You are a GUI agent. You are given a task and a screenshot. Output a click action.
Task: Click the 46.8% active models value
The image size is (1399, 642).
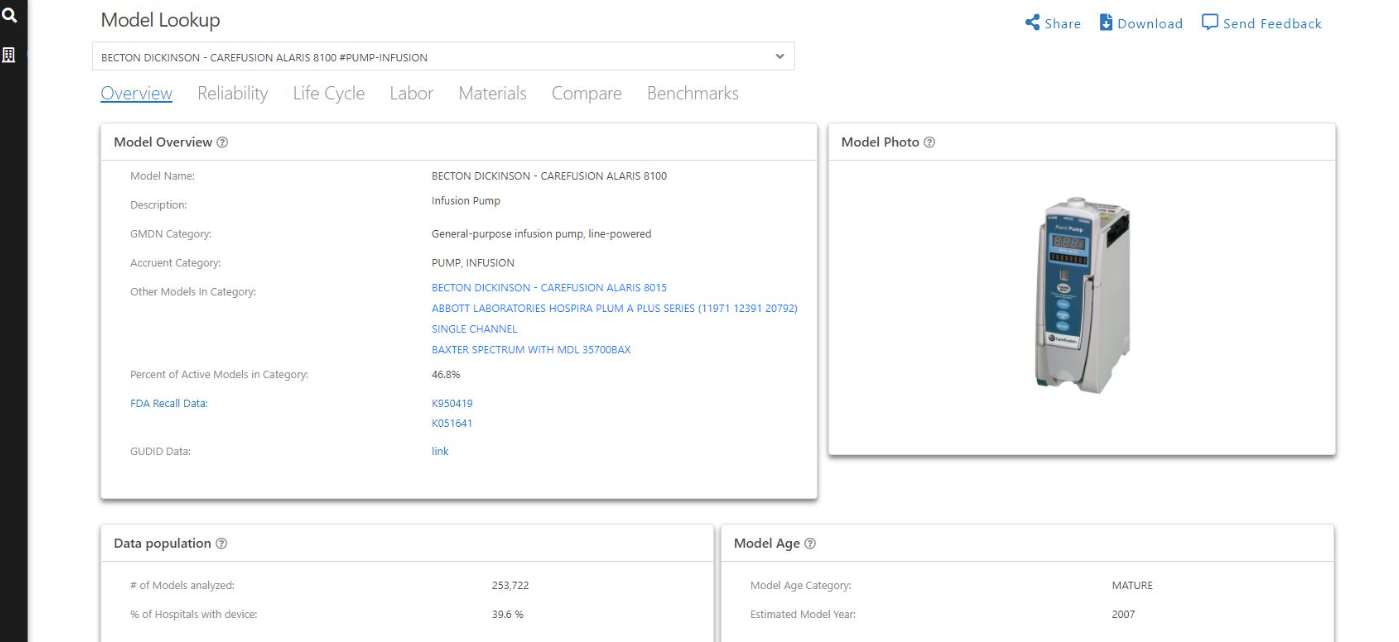[446, 375]
